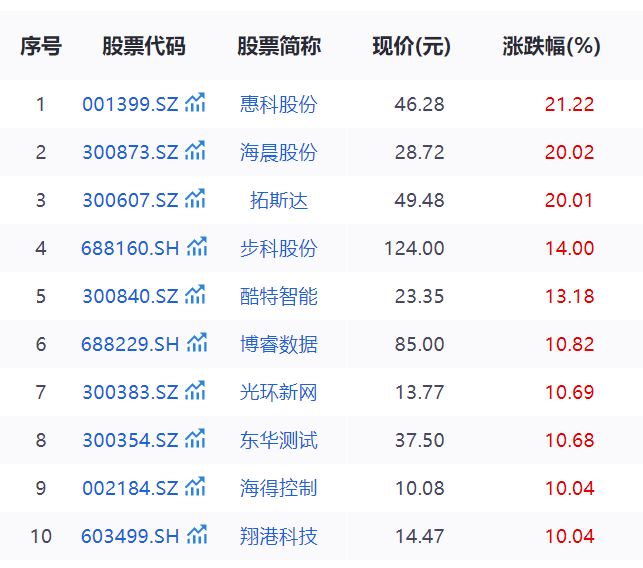Select change percentage 10.82
643x568 pixels.
tap(570, 344)
